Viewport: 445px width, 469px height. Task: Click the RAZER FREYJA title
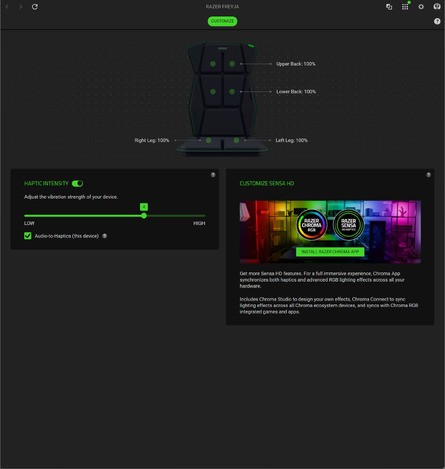click(222, 7)
